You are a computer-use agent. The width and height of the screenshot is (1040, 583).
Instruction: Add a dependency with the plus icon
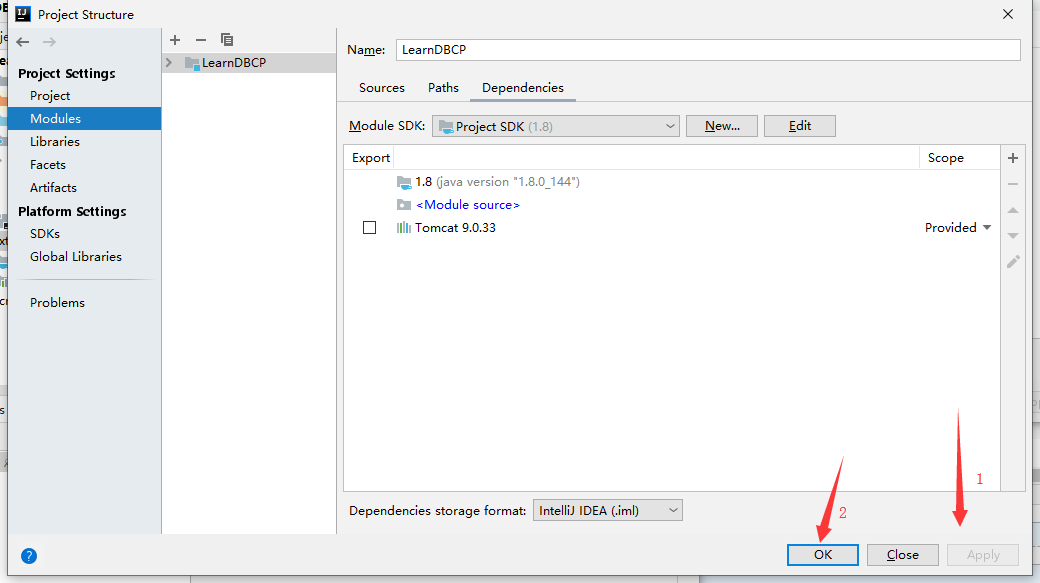(1013, 158)
